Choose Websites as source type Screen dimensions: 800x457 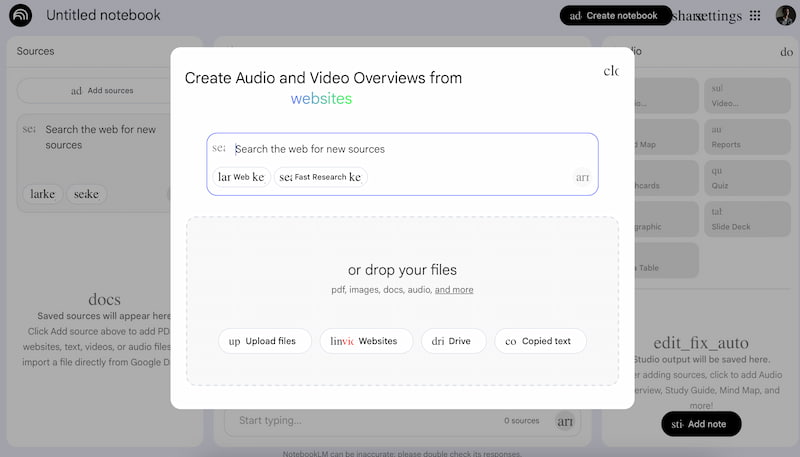click(366, 341)
